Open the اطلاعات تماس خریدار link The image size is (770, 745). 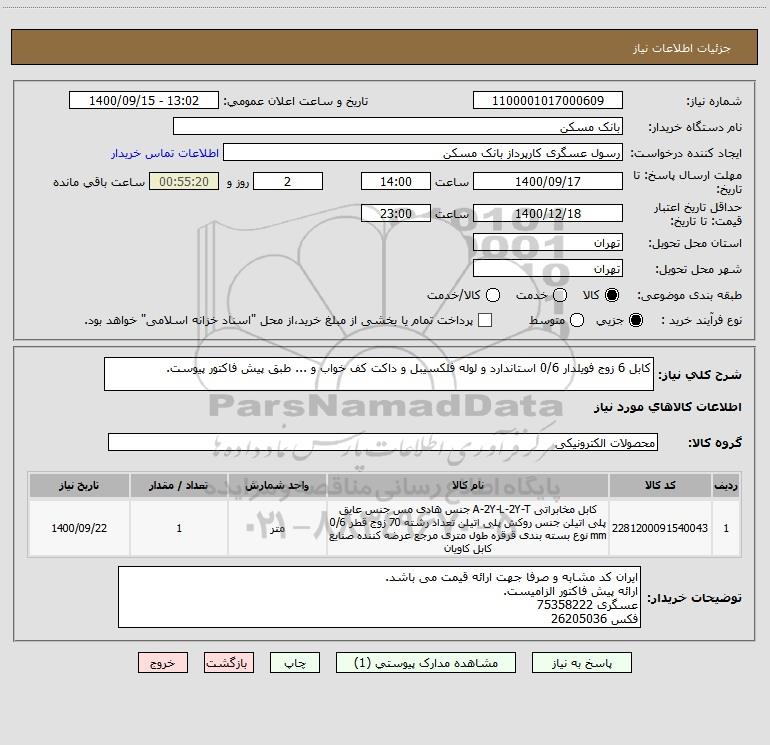165,153
